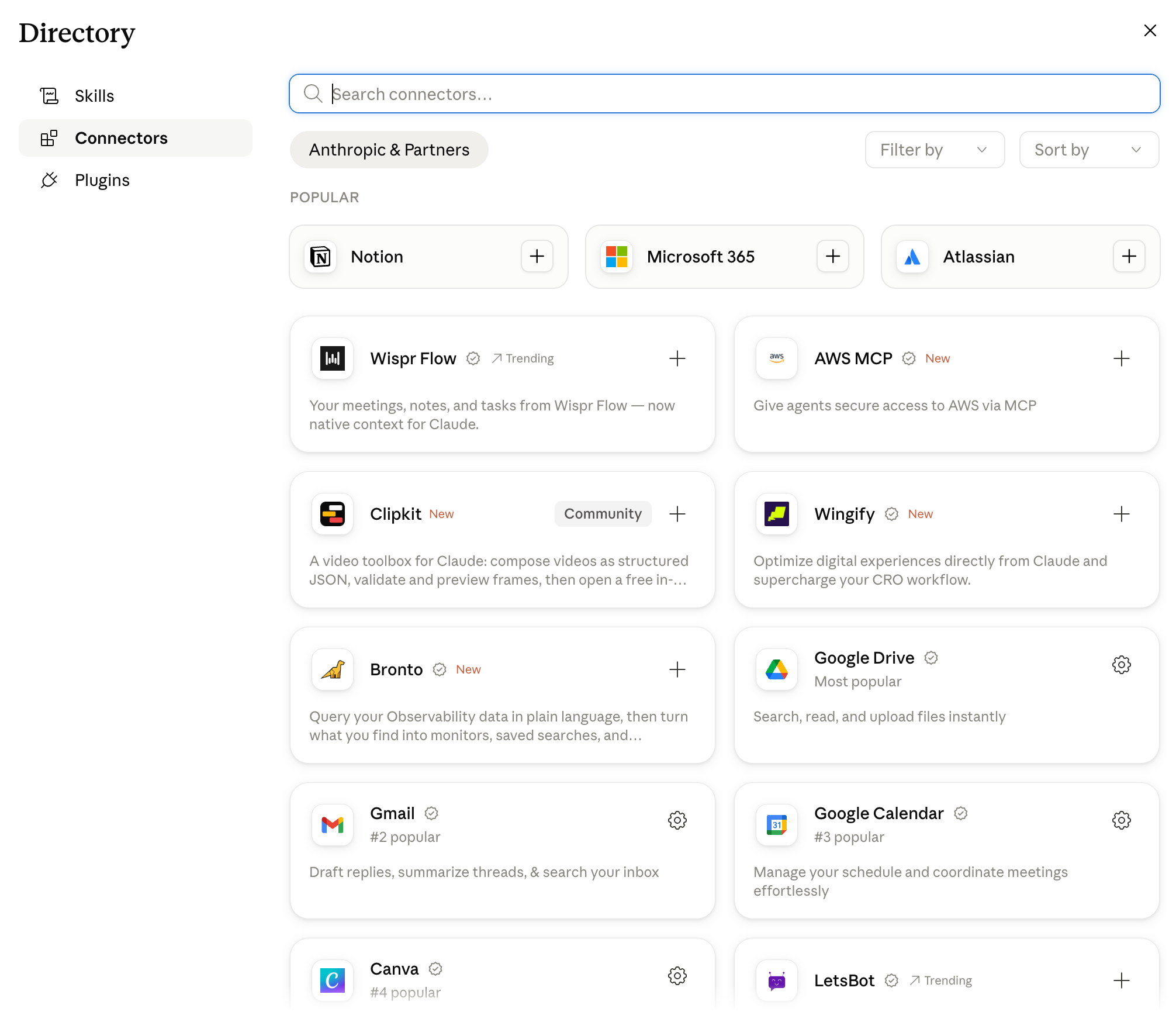Add the Microsoft 365 connector
Screen dimensions: 1176x1029
[x=832, y=257]
